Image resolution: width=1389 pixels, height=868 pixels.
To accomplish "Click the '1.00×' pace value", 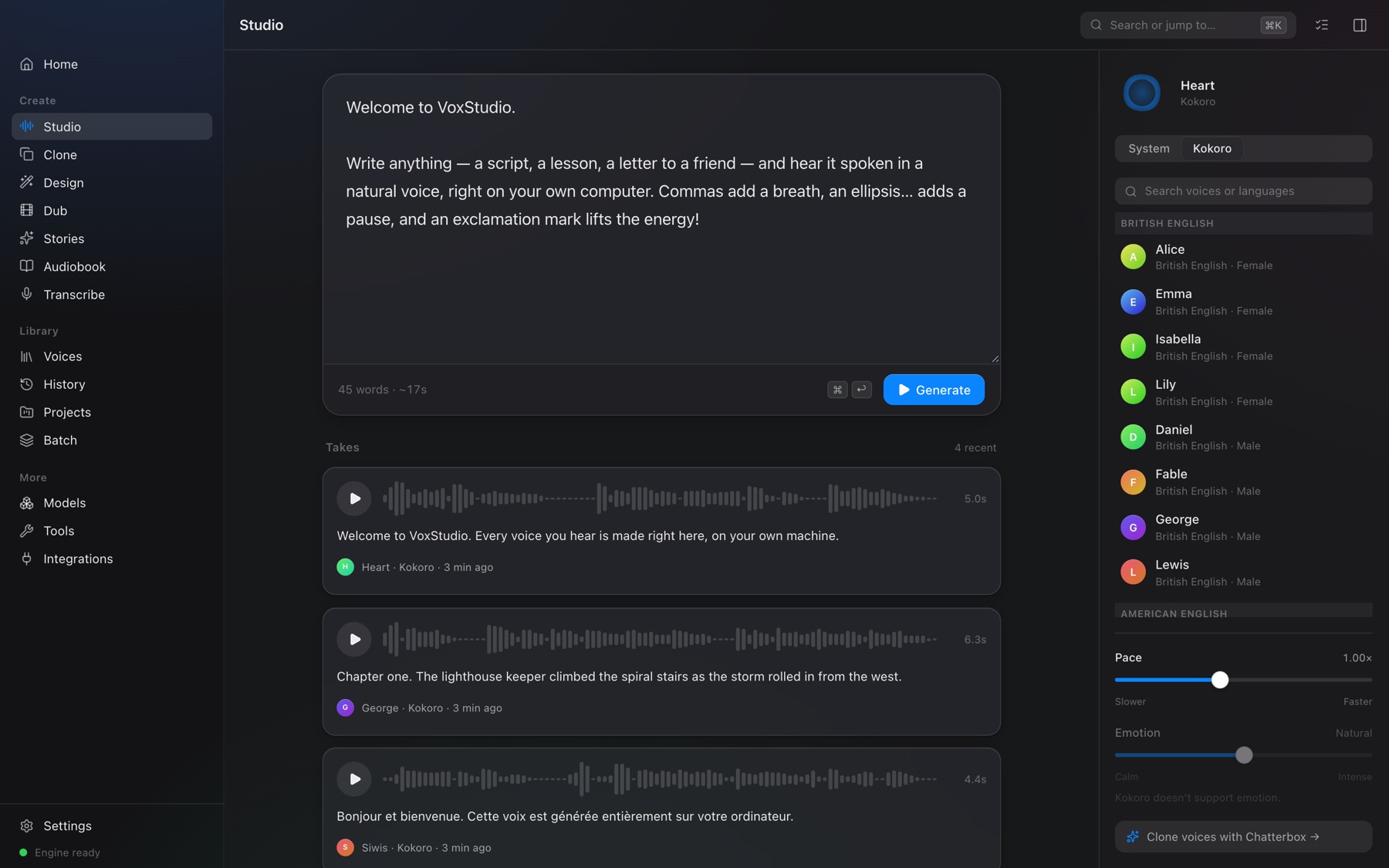I will [x=1357, y=657].
